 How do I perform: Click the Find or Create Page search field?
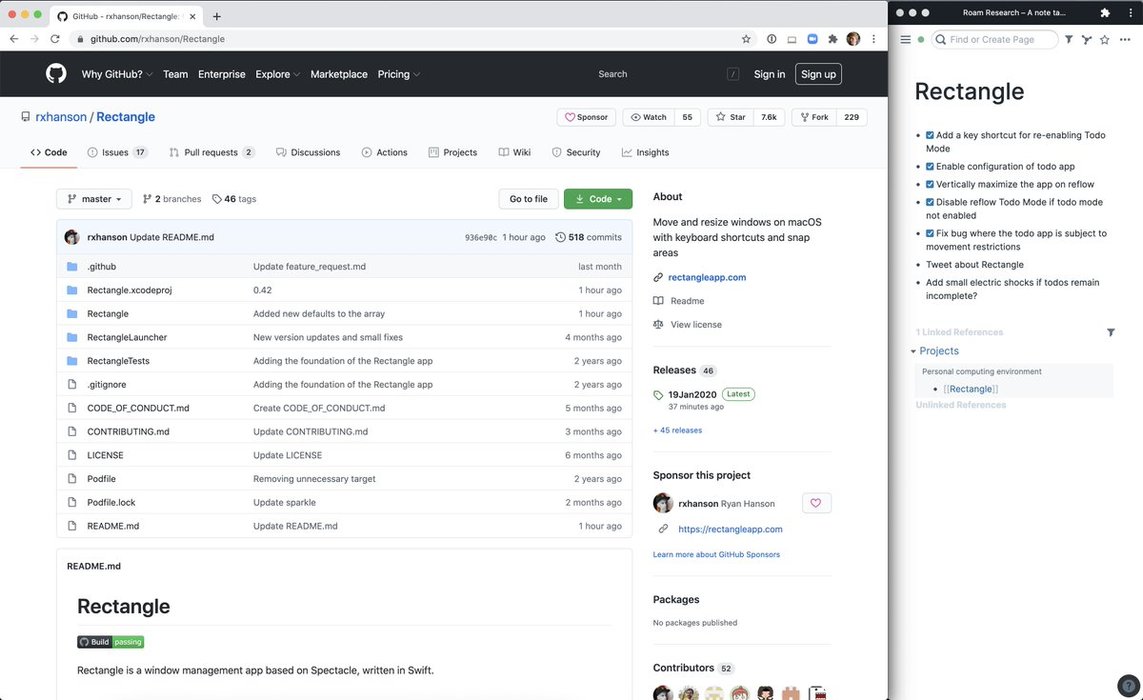998,40
